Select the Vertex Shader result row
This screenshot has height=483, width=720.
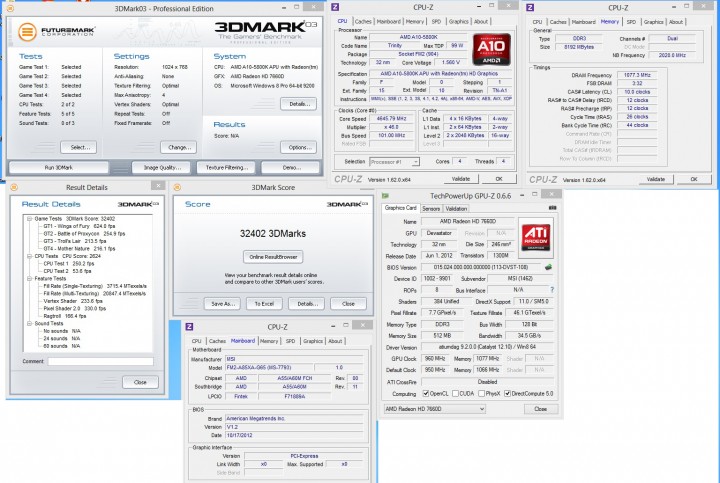73,301
